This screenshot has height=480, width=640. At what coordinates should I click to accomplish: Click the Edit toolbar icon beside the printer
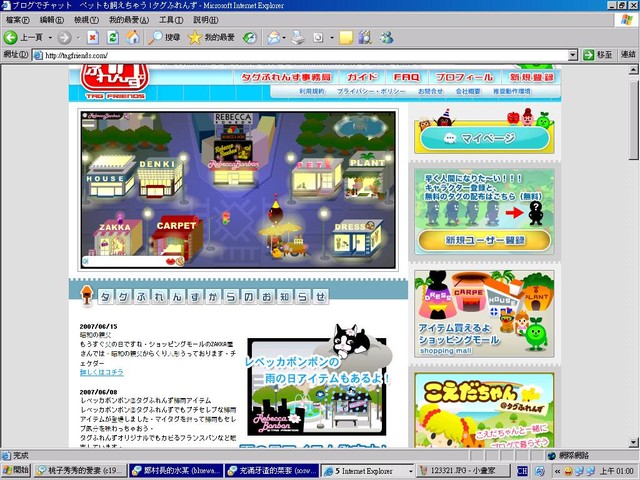click(x=318, y=38)
